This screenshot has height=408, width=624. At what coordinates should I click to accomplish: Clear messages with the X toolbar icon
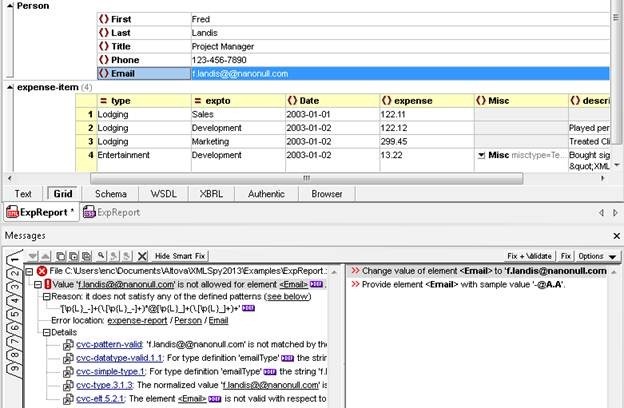click(142, 256)
